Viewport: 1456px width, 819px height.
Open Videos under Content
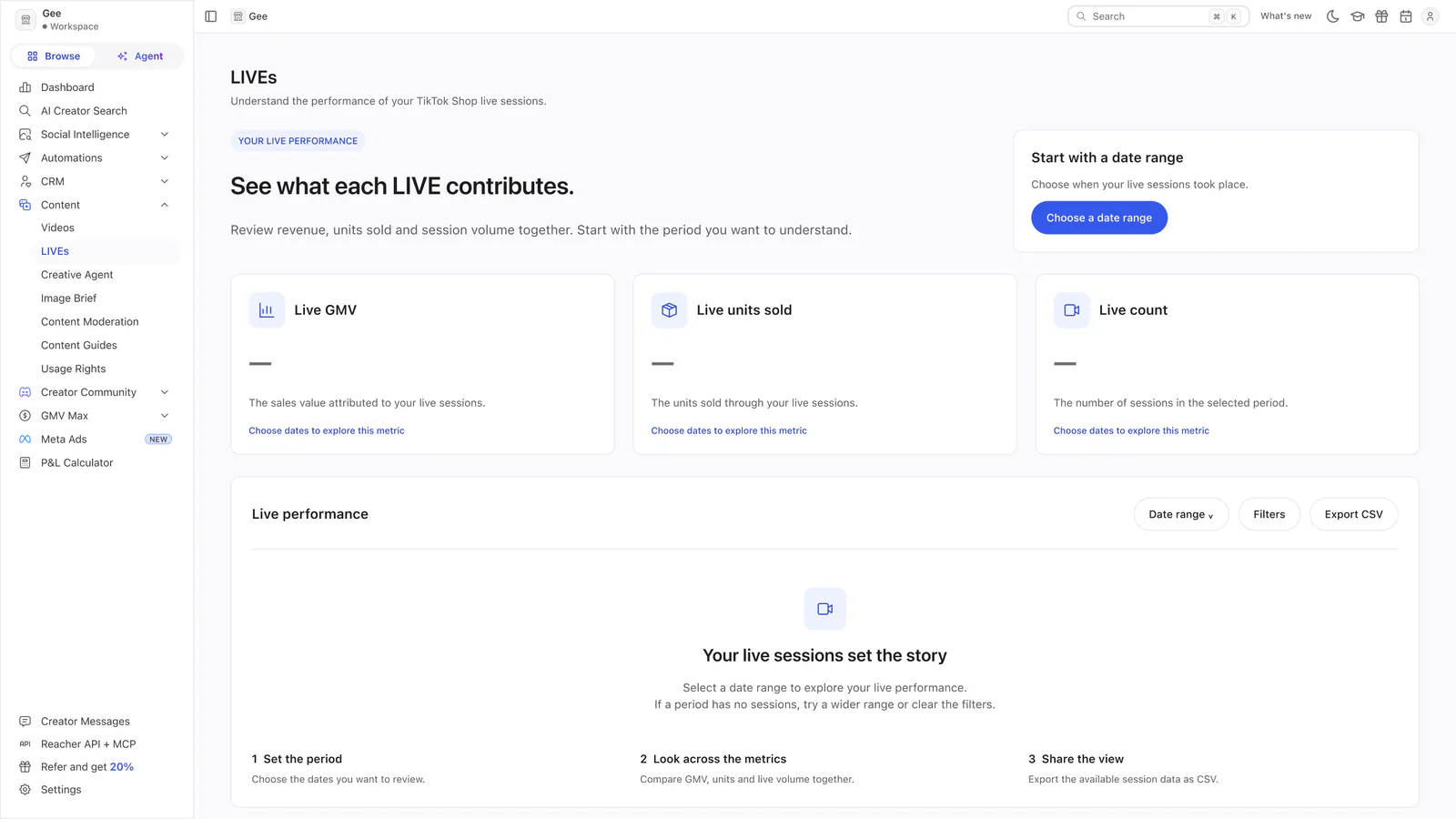coord(57,227)
